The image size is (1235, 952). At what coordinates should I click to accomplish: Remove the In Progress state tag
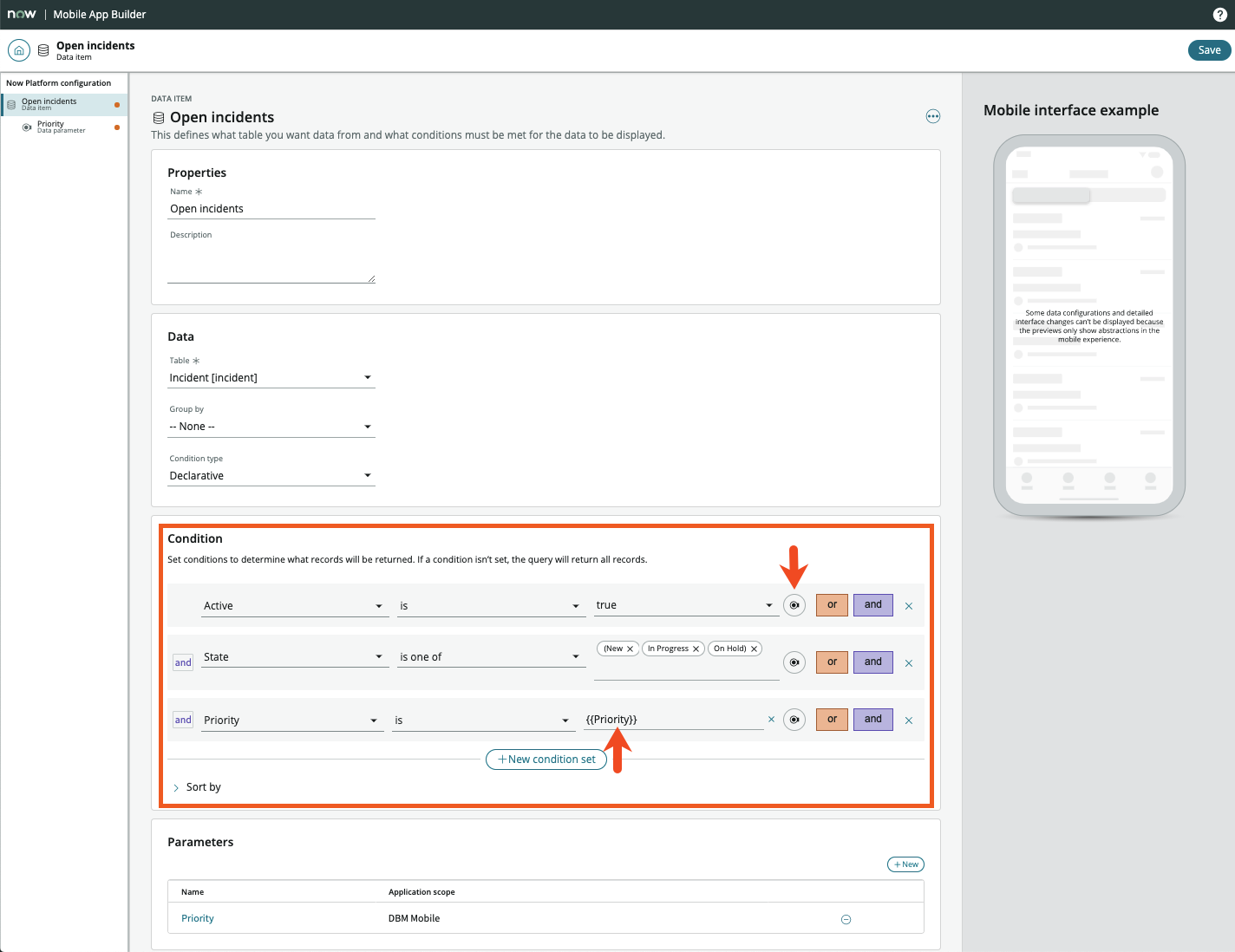coord(696,649)
